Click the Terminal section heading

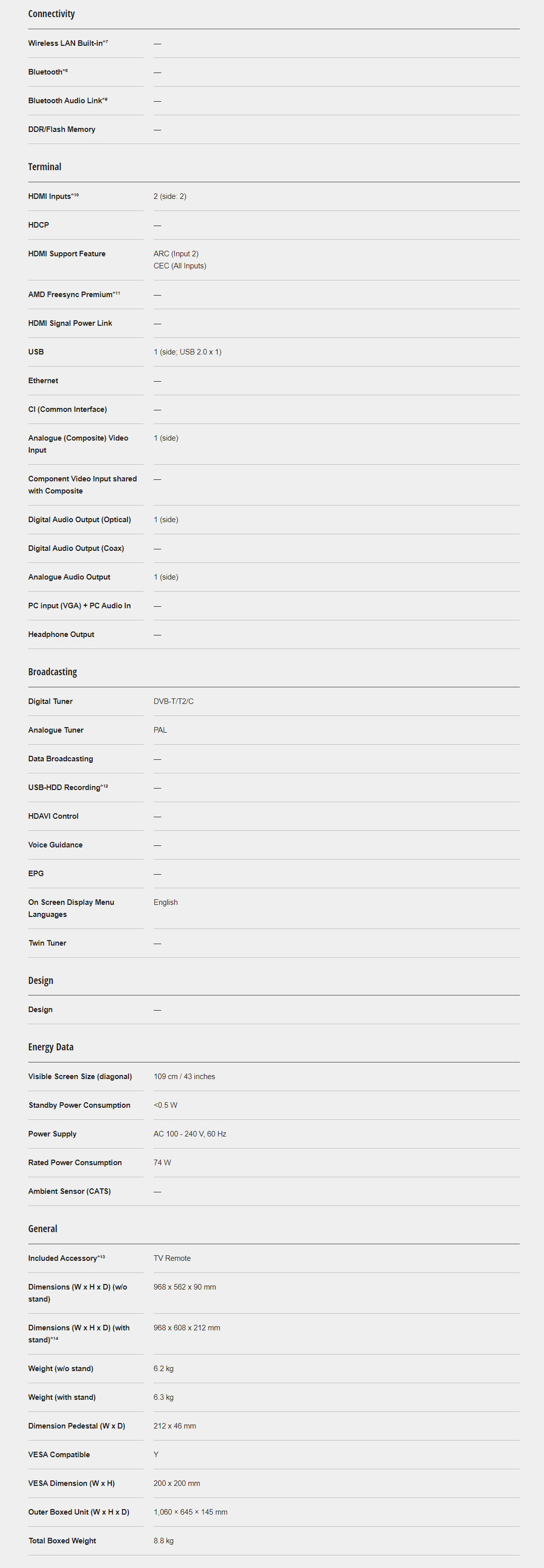pyautogui.click(x=44, y=167)
